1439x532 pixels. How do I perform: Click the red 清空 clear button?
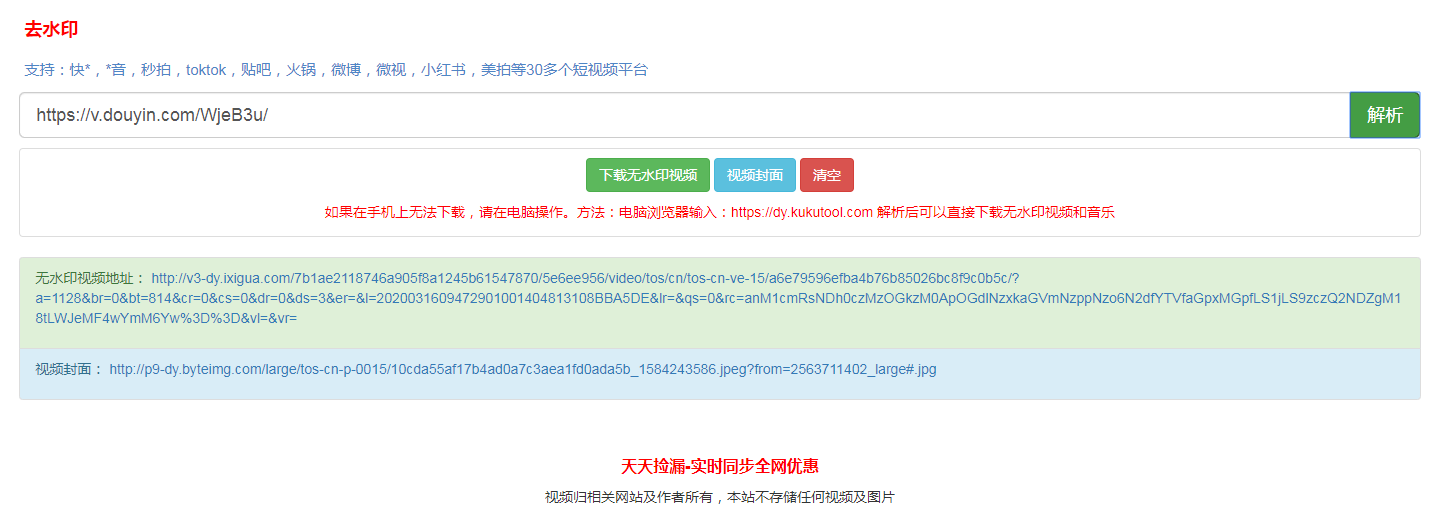[827, 175]
